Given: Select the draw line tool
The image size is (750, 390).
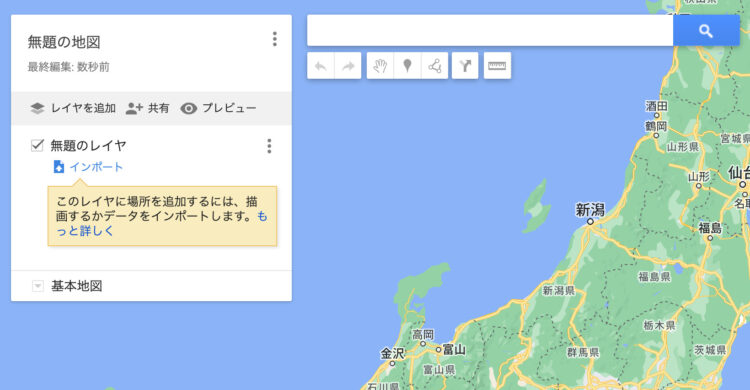Looking at the screenshot, I should pos(434,66).
